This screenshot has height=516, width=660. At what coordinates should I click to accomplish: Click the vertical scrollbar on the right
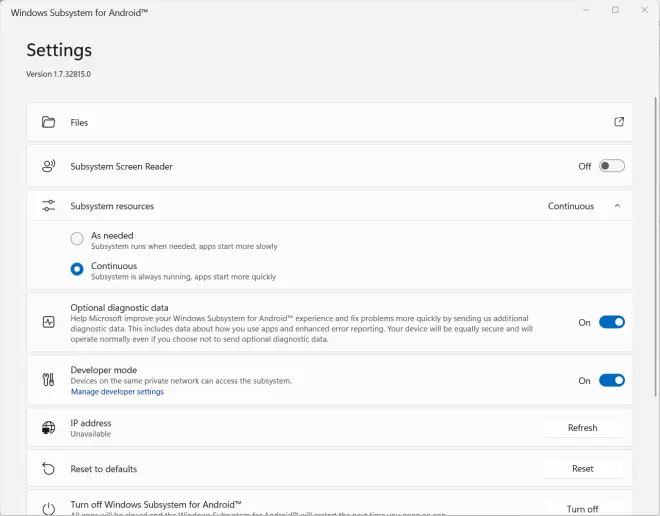tap(655, 246)
